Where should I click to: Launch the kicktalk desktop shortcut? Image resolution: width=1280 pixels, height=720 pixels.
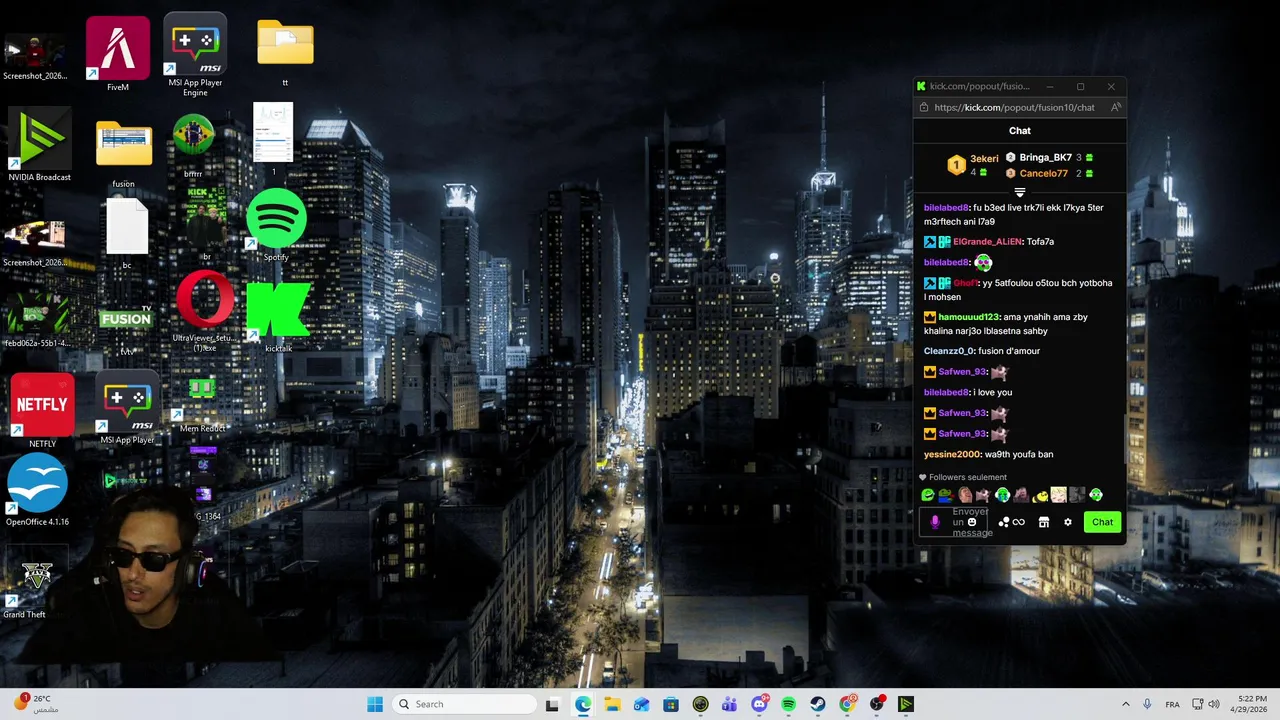(x=278, y=317)
